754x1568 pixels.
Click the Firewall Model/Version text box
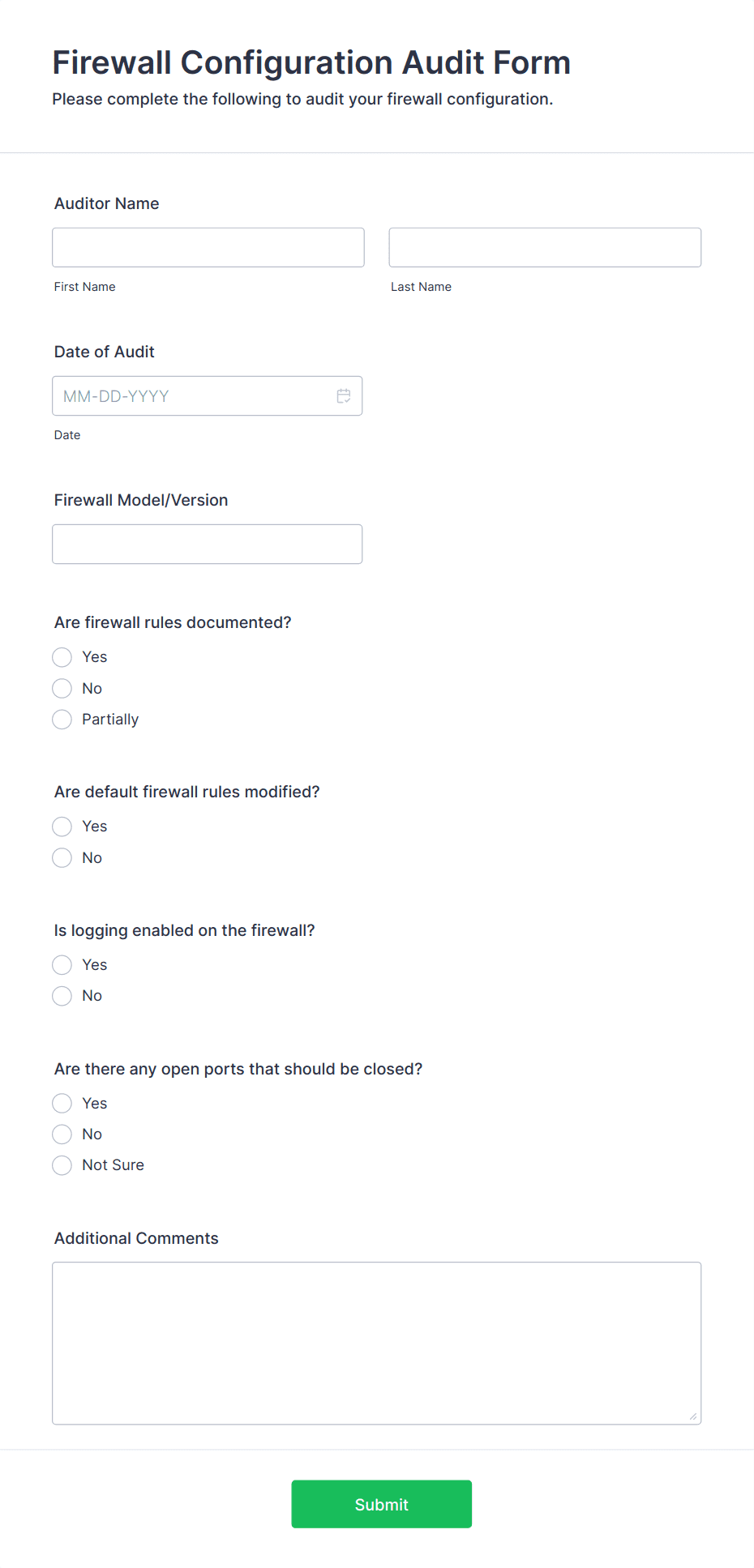coord(207,544)
